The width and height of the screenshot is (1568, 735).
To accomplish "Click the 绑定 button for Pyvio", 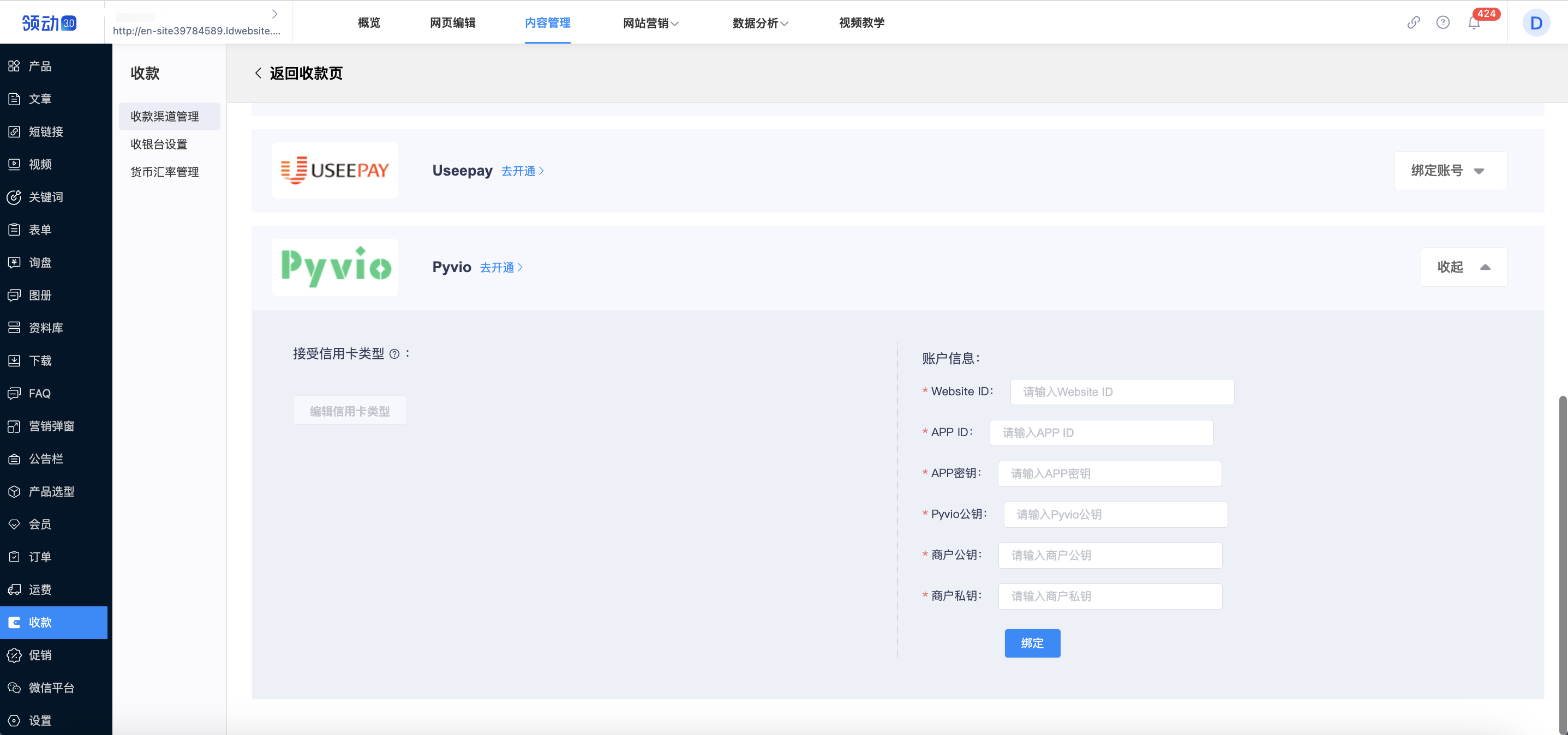I will (1032, 643).
